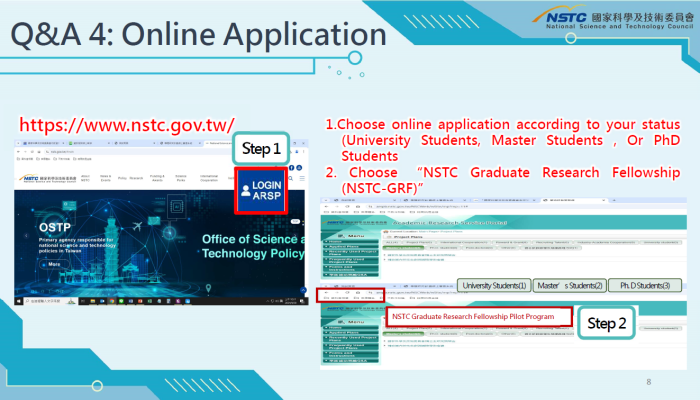
Task: Click the More button under OSTP
Action: click(x=54, y=264)
